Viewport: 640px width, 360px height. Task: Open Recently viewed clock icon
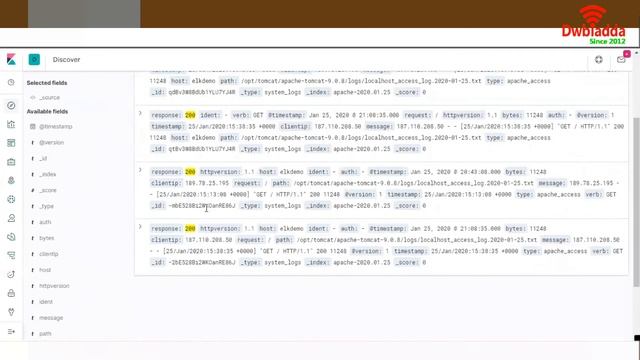pyautogui.click(x=11, y=82)
